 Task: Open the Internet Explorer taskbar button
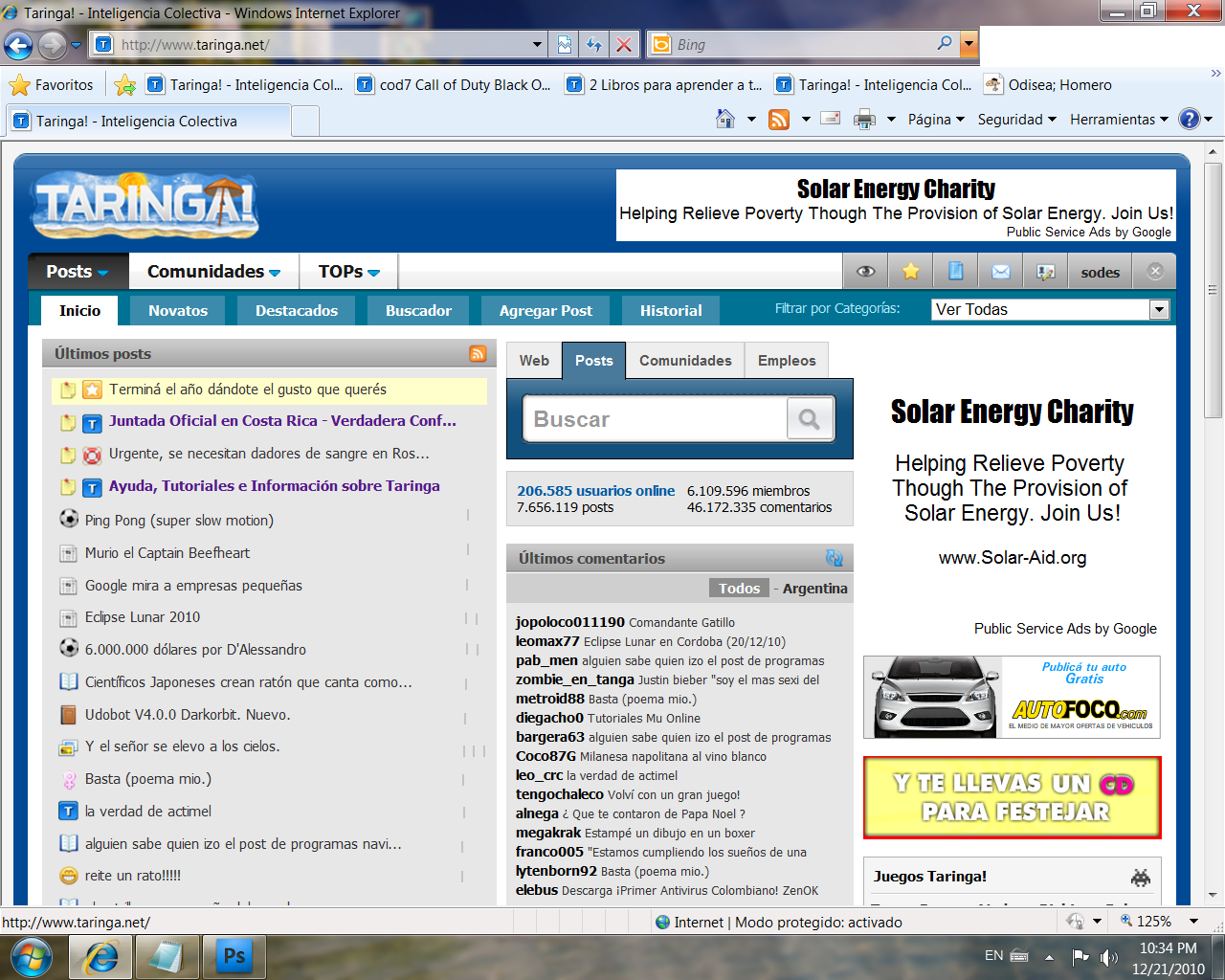click(100, 956)
